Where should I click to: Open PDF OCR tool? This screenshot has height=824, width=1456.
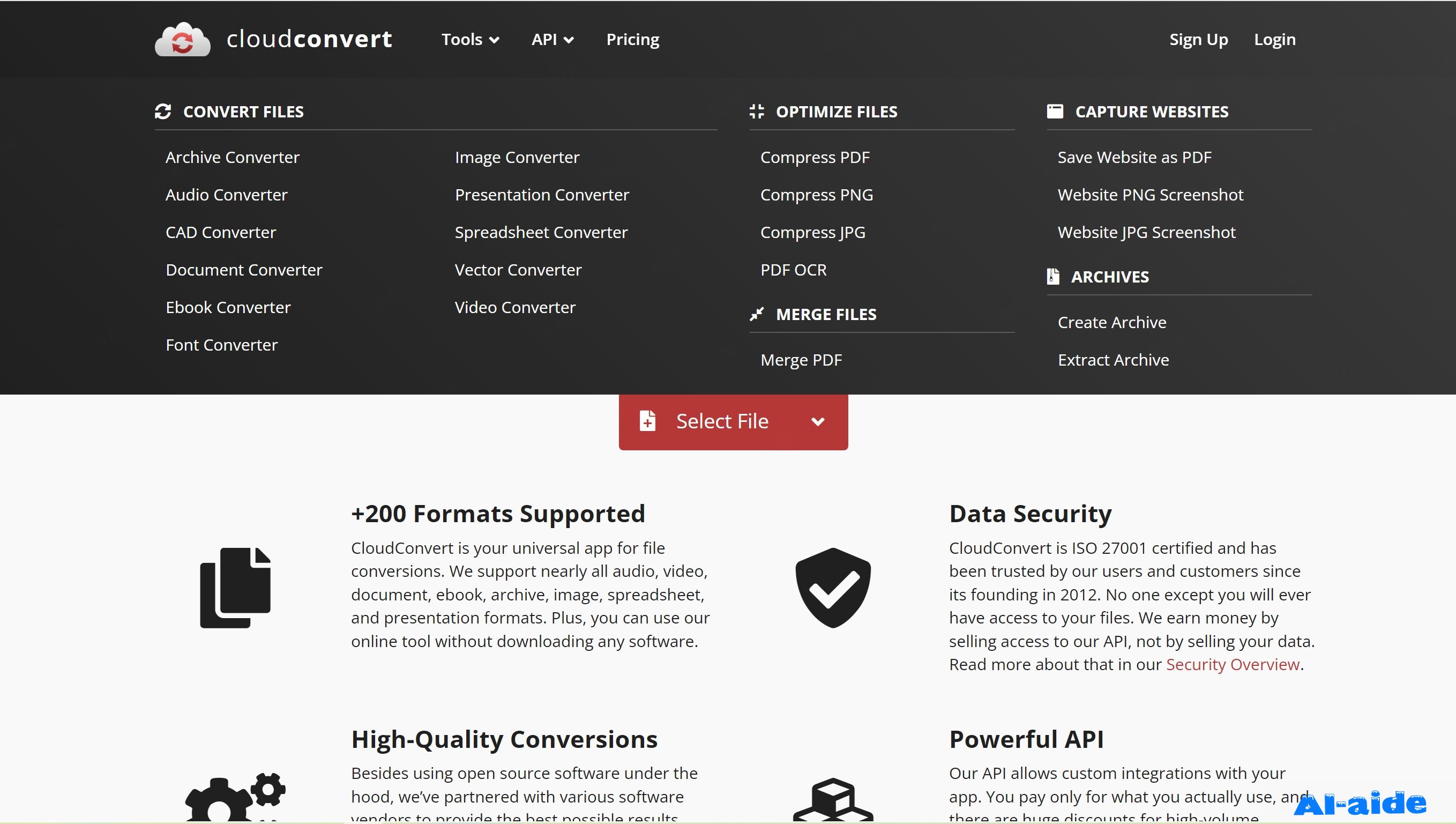pyautogui.click(x=794, y=270)
